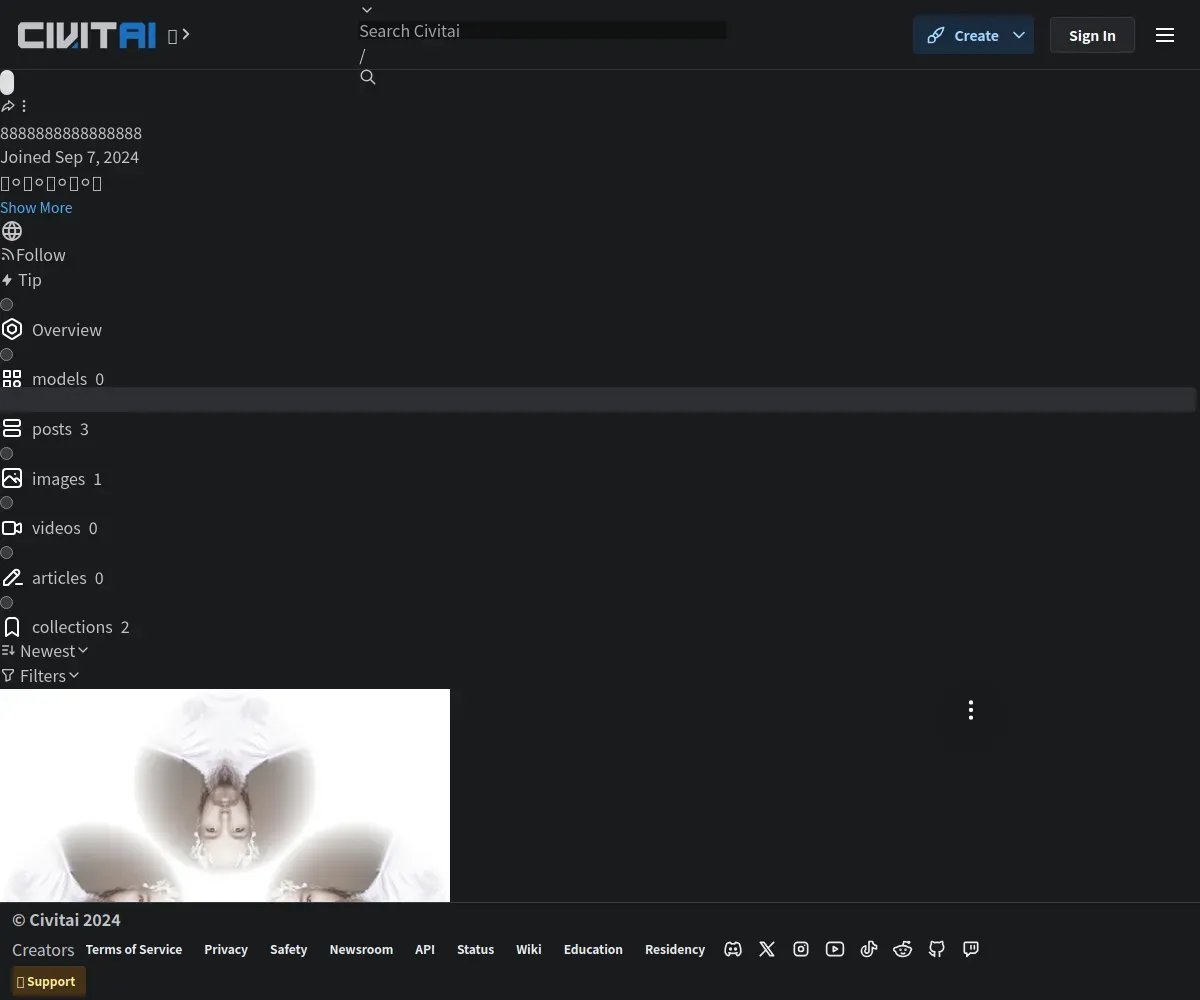Click Show More in profile bio
Screen dimensions: 1200x1000
click(x=36, y=207)
